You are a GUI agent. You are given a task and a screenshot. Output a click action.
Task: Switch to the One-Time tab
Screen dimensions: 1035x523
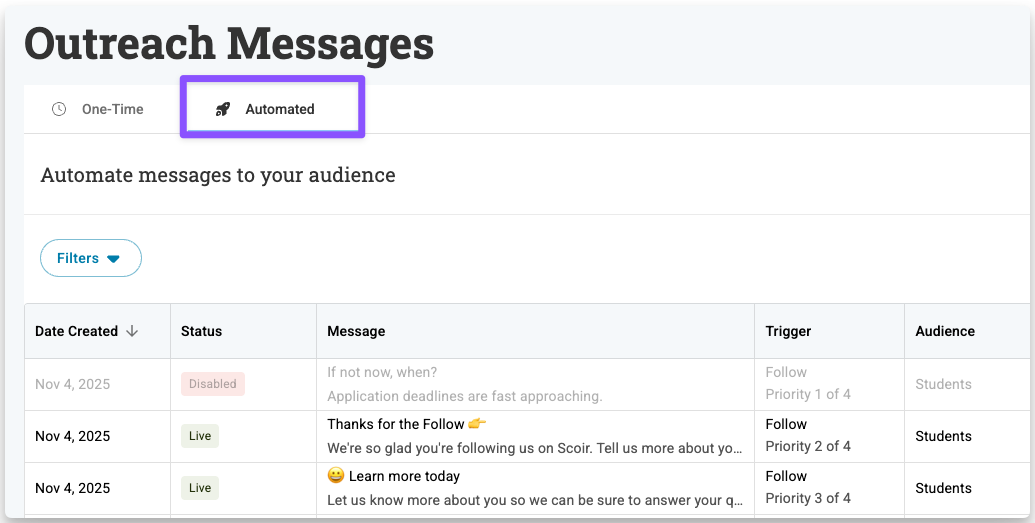[x=98, y=109]
